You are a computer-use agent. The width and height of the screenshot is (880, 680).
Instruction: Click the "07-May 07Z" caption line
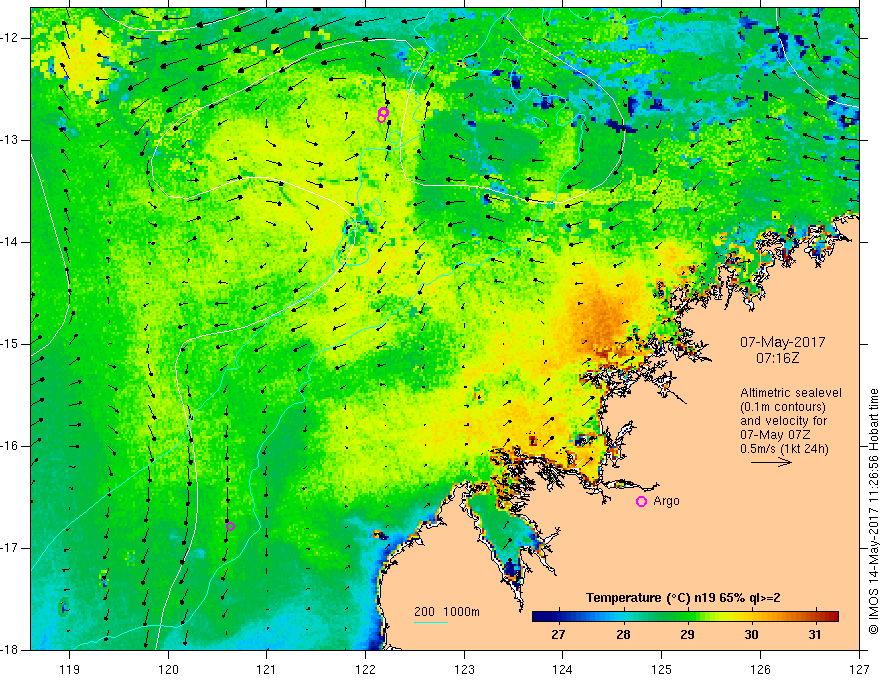(774, 434)
